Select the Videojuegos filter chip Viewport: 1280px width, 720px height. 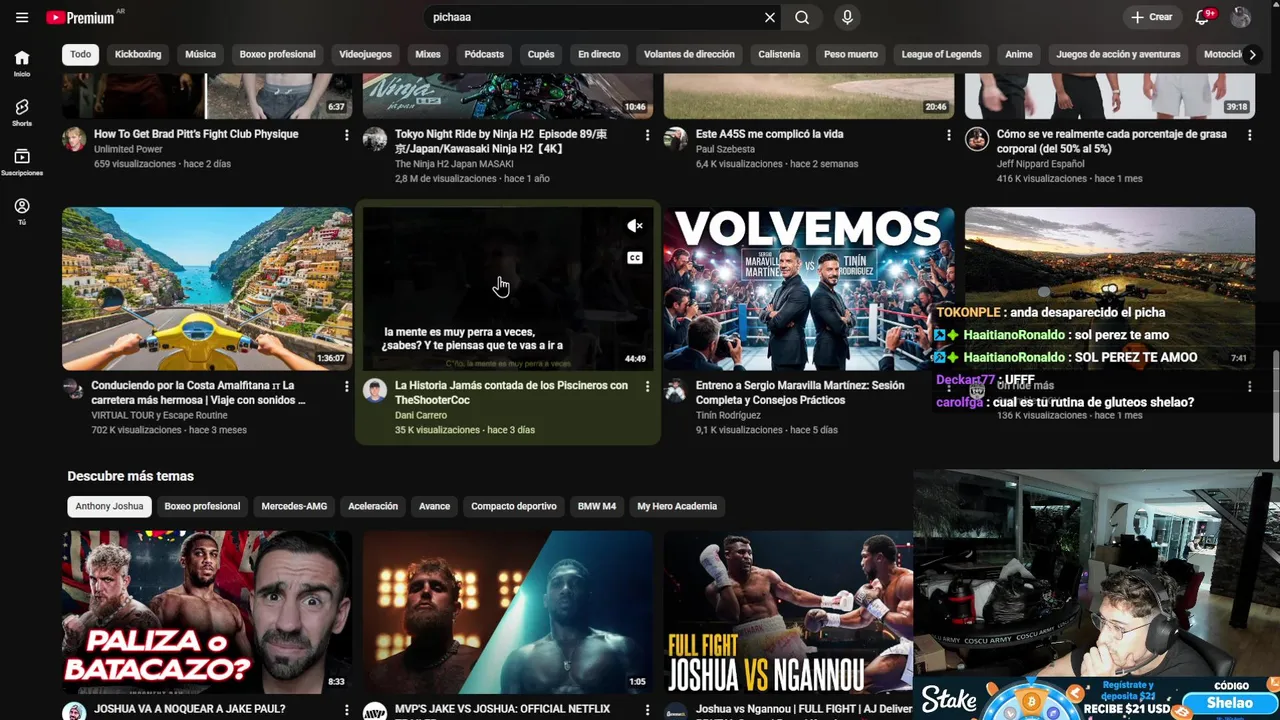(x=365, y=54)
